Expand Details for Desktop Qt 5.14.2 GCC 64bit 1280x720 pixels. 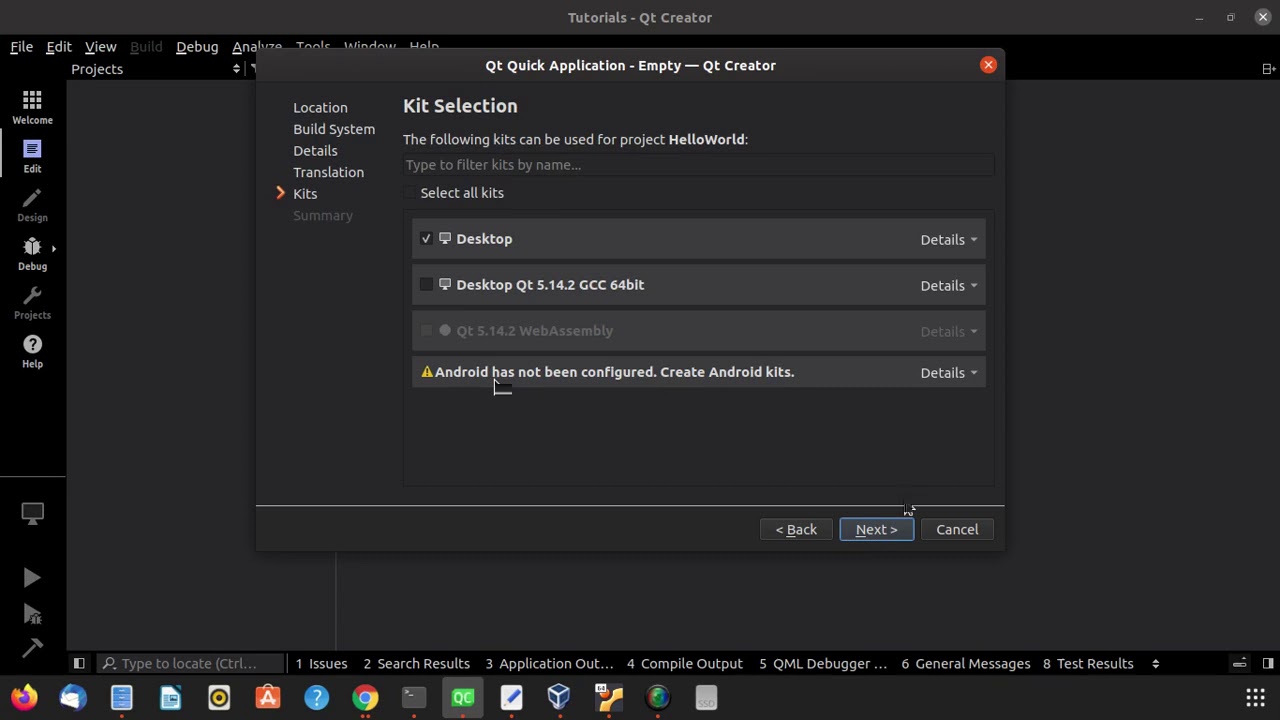pos(949,286)
